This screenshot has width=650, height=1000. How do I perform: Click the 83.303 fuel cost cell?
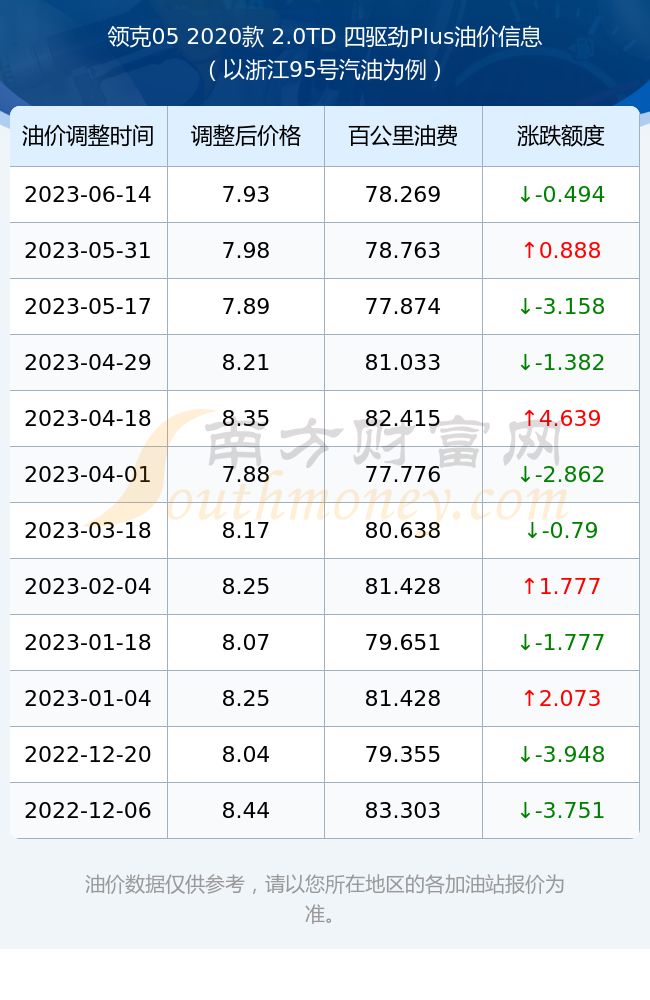click(x=403, y=811)
